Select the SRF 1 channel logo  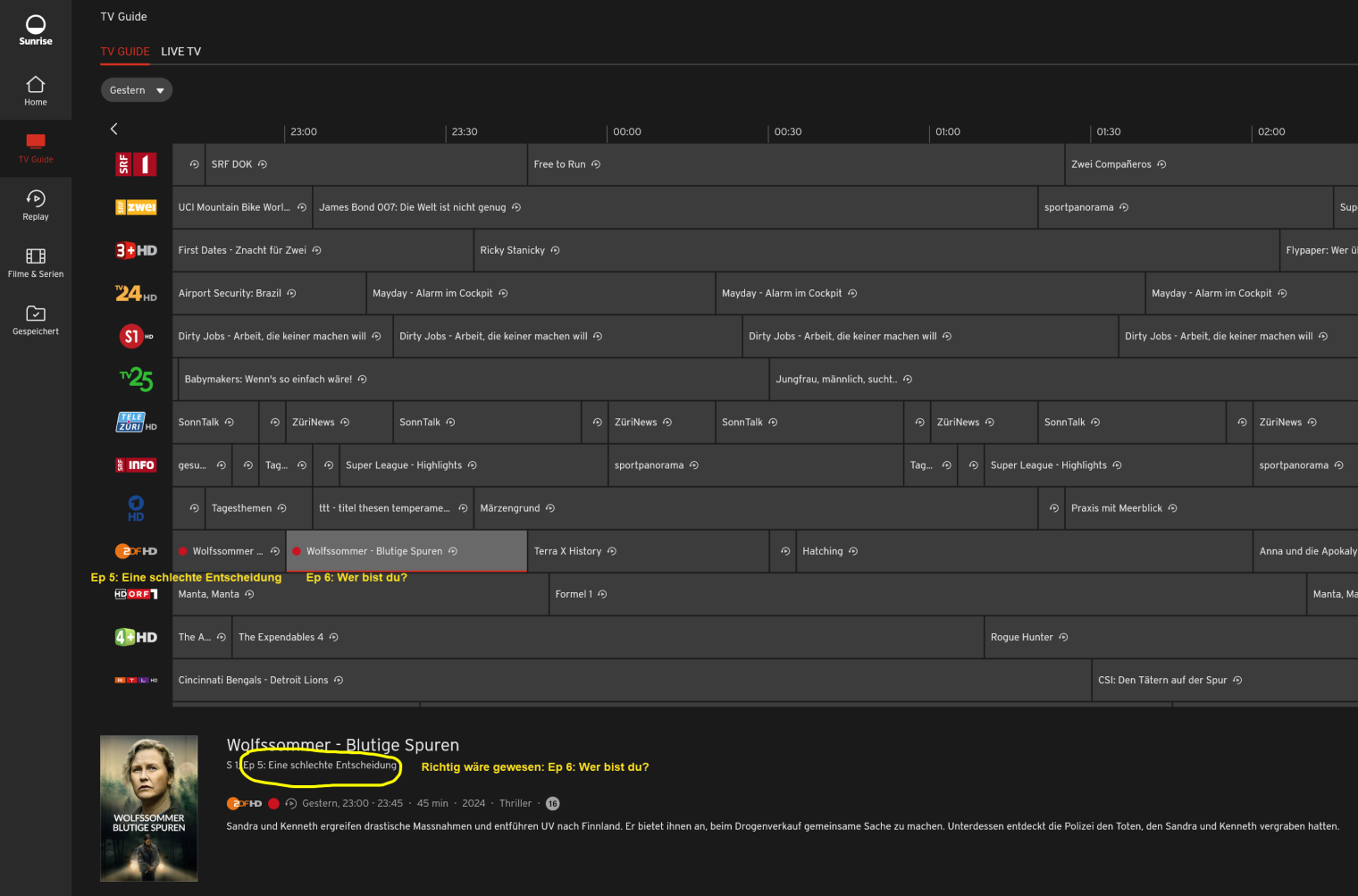[x=136, y=164]
